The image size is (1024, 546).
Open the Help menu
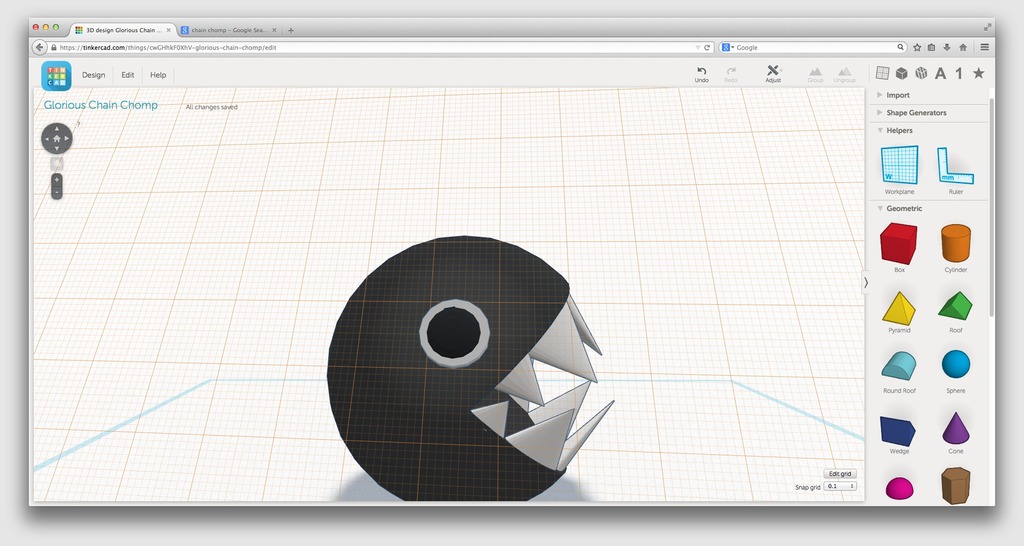click(x=158, y=75)
